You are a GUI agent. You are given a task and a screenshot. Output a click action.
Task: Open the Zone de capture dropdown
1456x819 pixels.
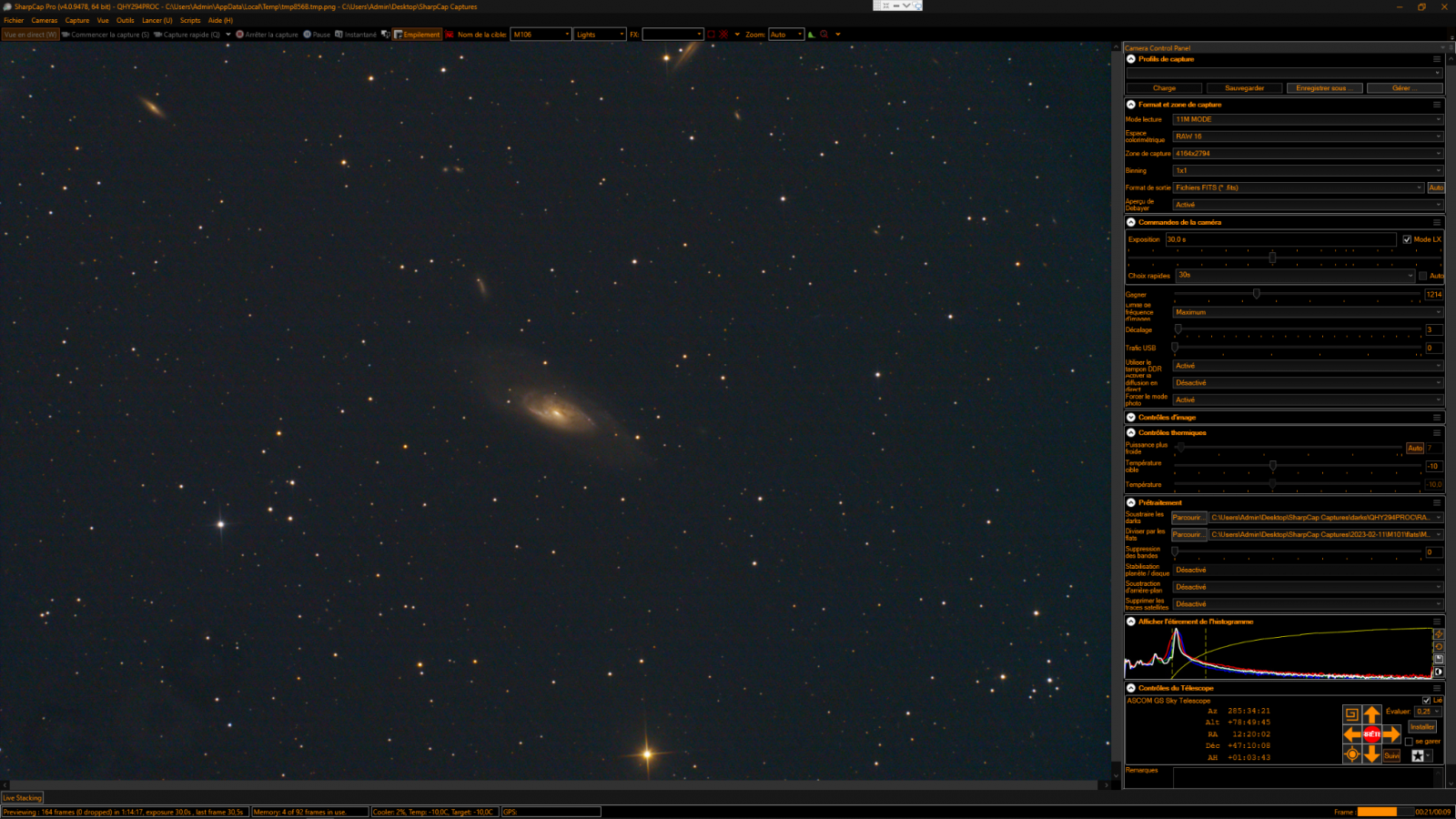point(1308,154)
